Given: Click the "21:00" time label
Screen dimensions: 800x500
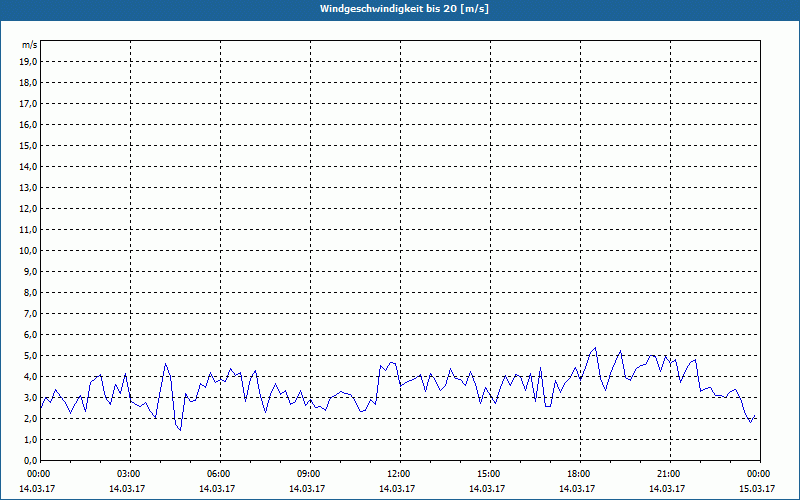Looking at the screenshot, I should click(667, 474).
